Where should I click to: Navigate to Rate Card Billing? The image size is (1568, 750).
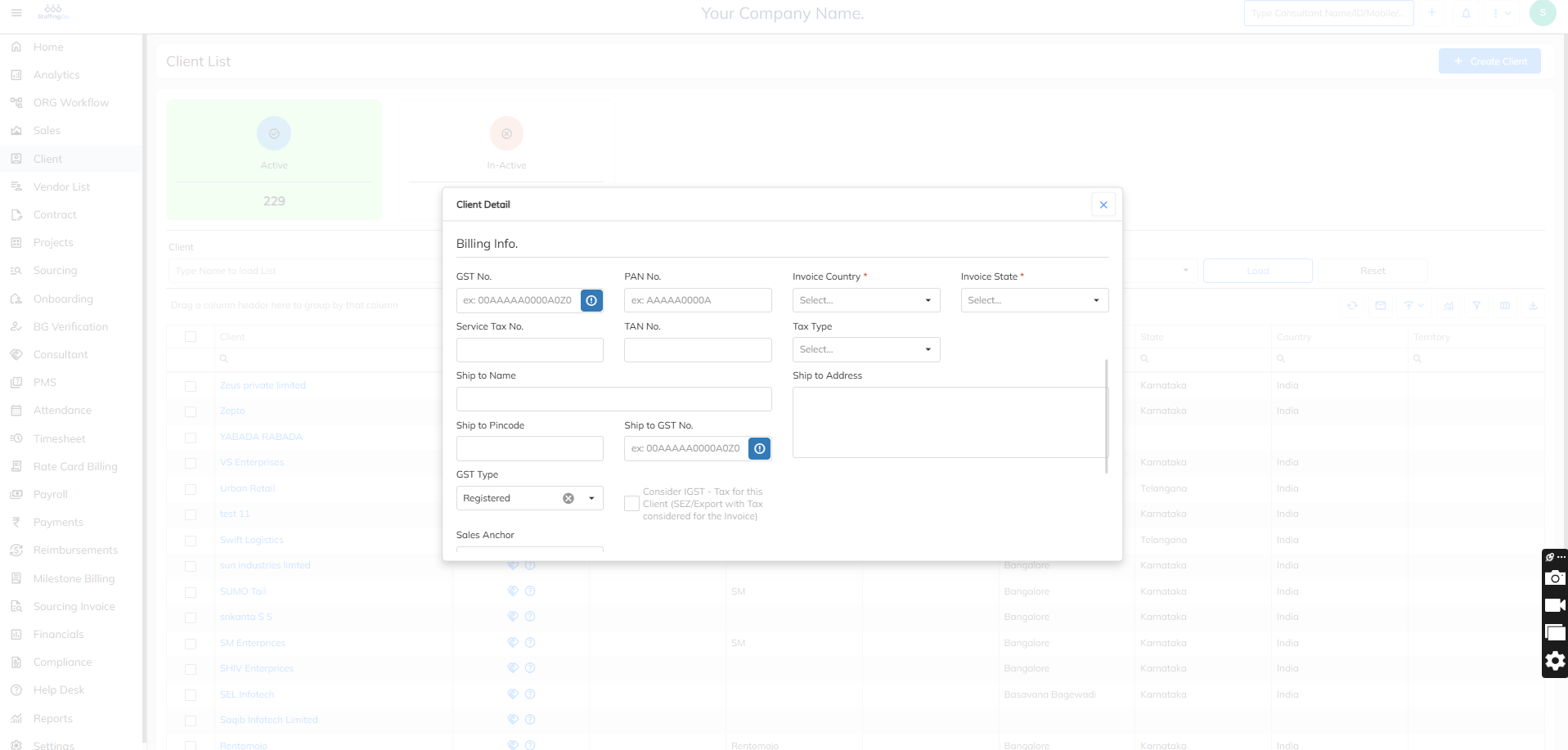pos(75,466)
